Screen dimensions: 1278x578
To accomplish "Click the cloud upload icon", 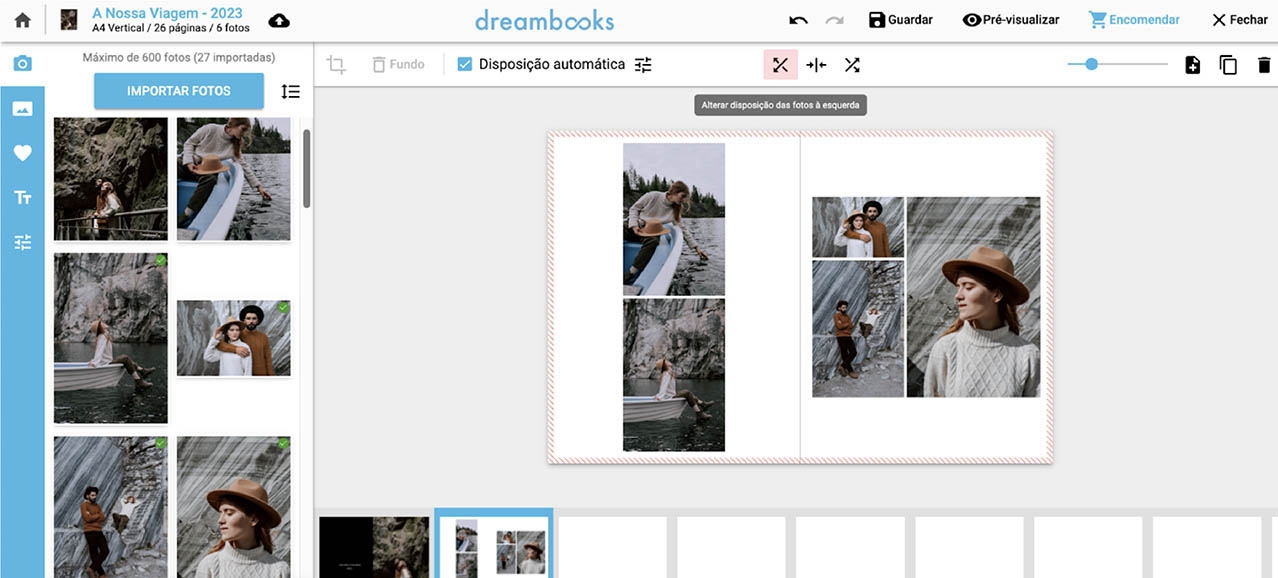I will (x=280, y=20).
